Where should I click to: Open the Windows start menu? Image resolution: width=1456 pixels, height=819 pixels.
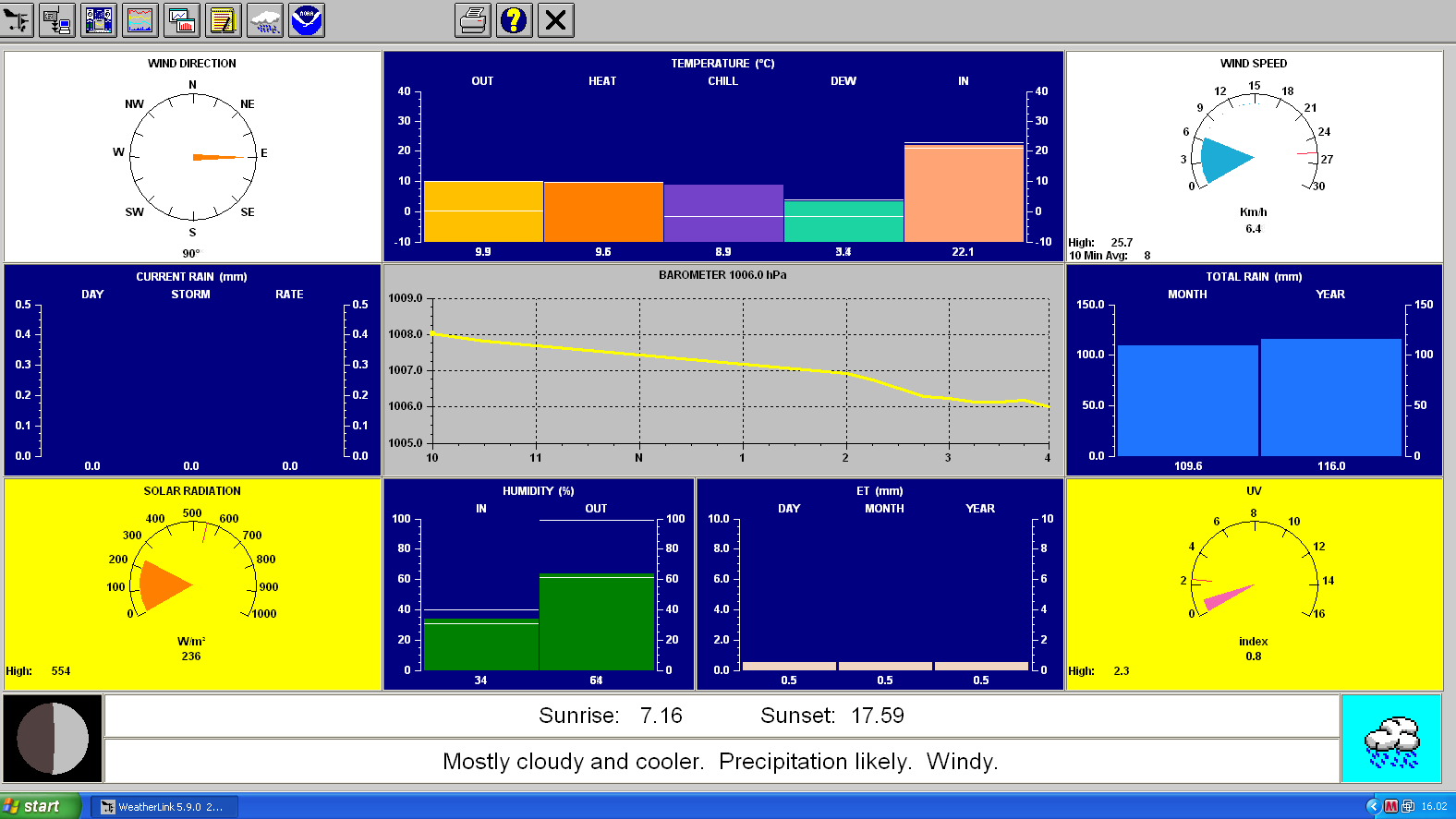point(41,806)
